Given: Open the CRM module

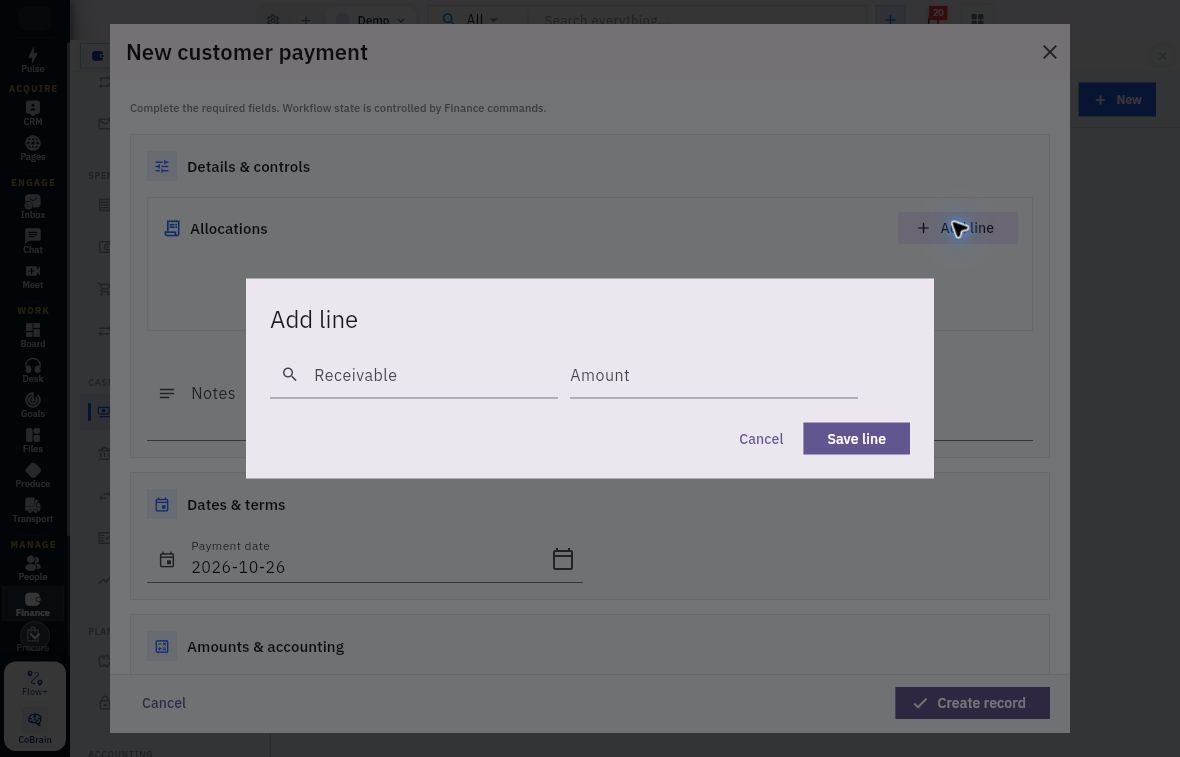Looking at the screenshot, I should pyautogui.click(x=32, y=113).
